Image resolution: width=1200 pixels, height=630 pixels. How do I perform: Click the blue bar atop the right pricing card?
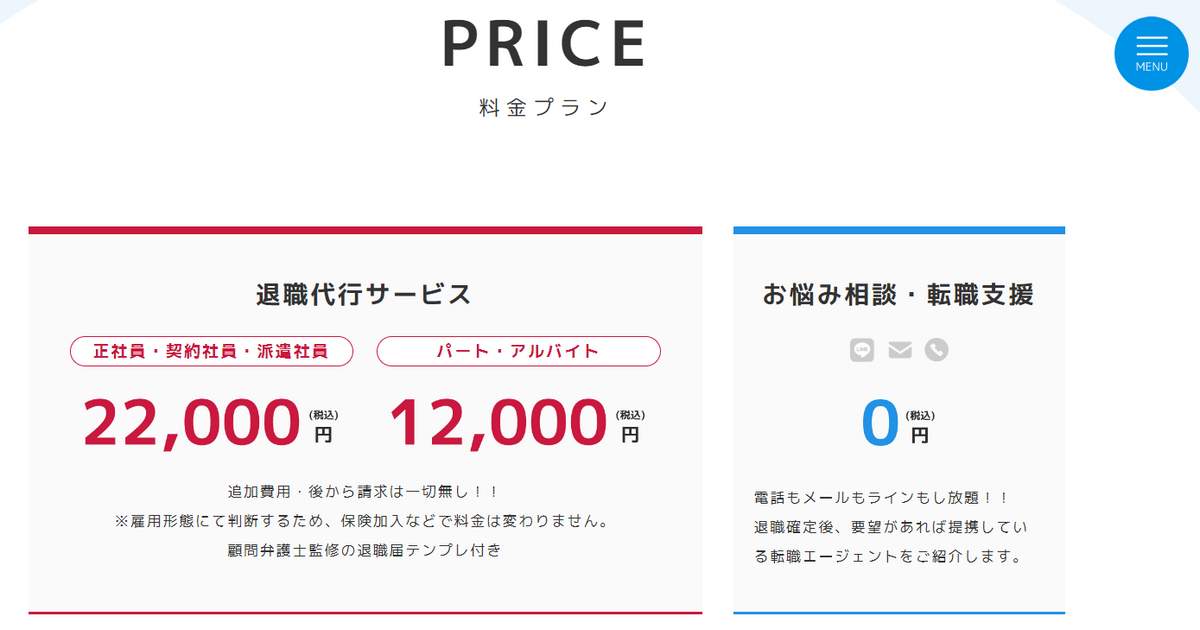899,228
